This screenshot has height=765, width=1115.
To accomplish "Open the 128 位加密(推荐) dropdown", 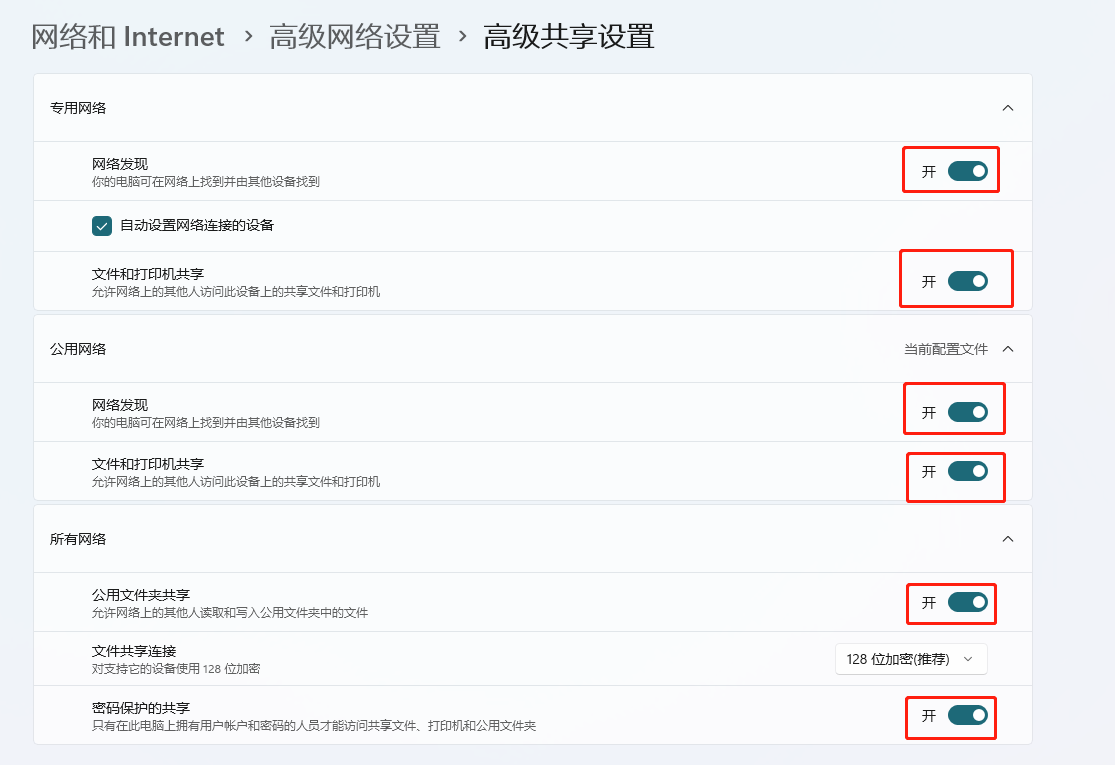I will (x=910, y=659).
